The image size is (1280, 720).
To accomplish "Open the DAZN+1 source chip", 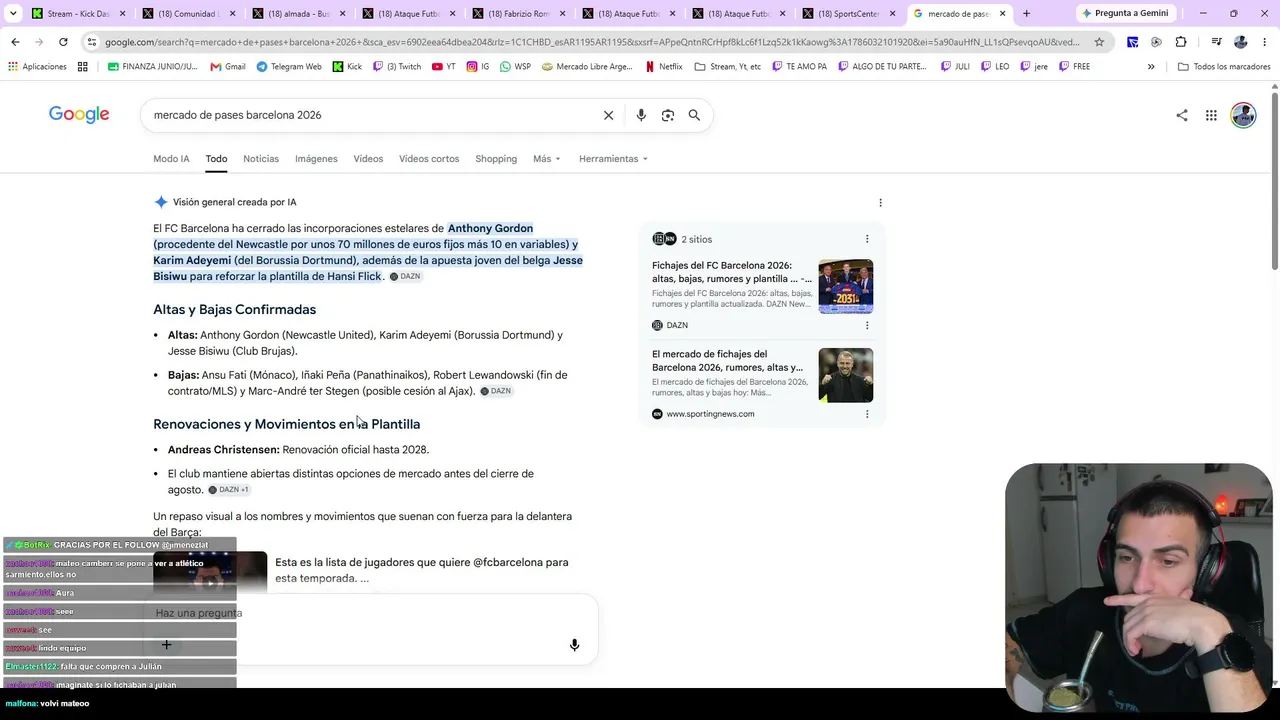I will click(228, 490).
